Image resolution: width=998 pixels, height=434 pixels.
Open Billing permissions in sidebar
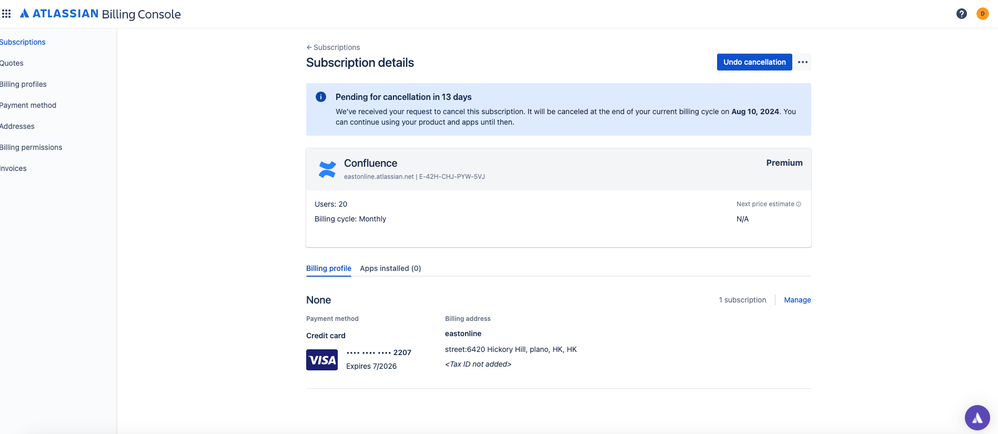[x=31, y=147]
